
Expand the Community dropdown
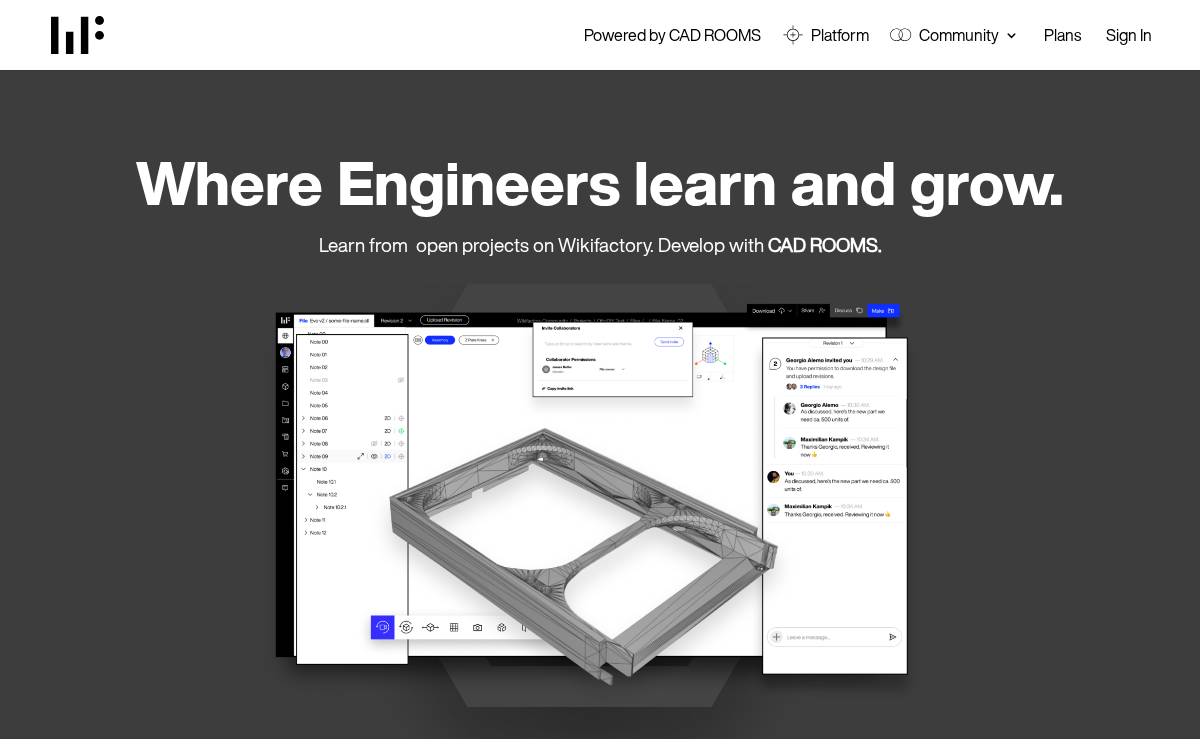[x=953, y=35]
